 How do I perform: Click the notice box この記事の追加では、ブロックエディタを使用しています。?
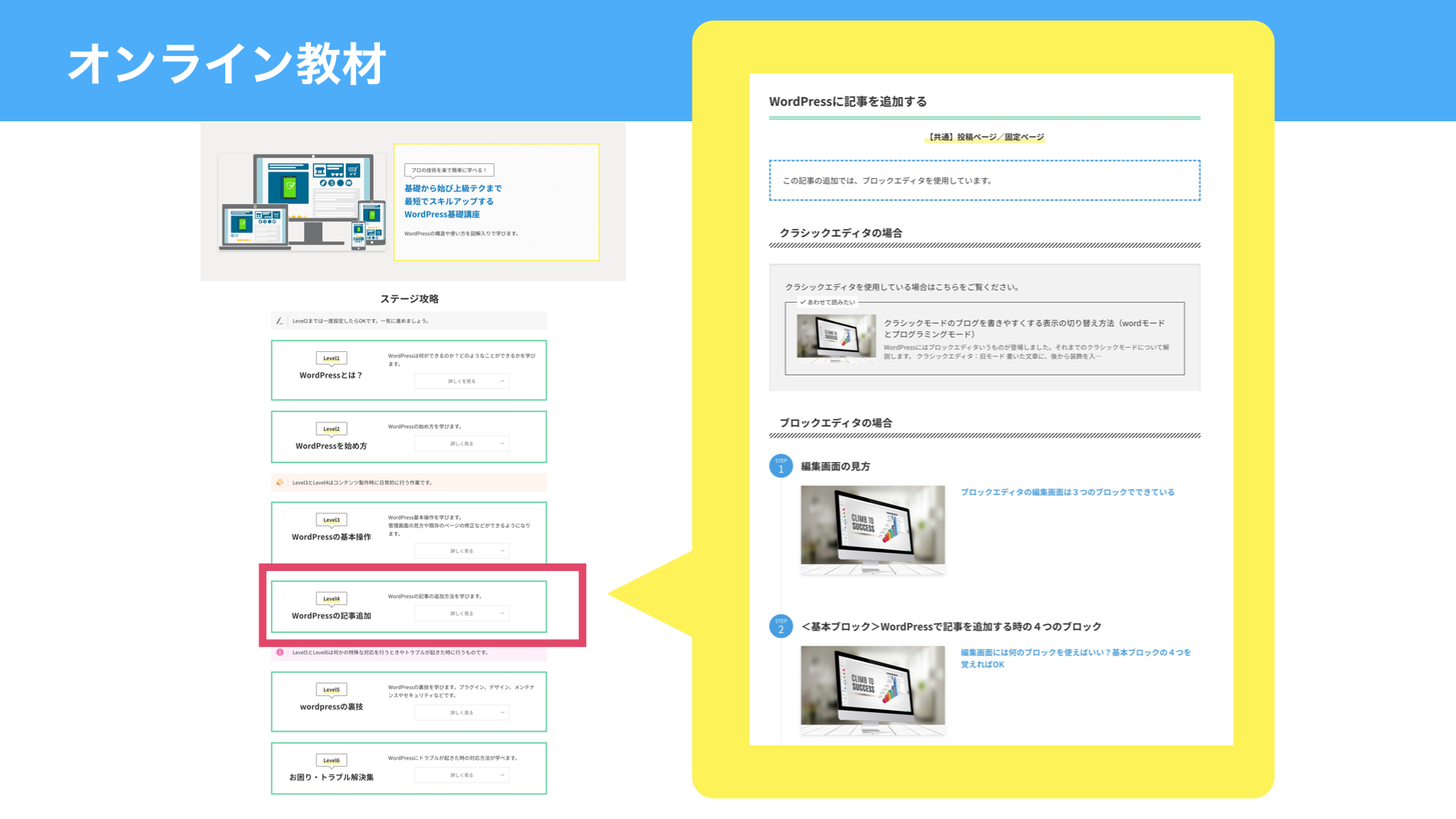click(x=984, y=180)
